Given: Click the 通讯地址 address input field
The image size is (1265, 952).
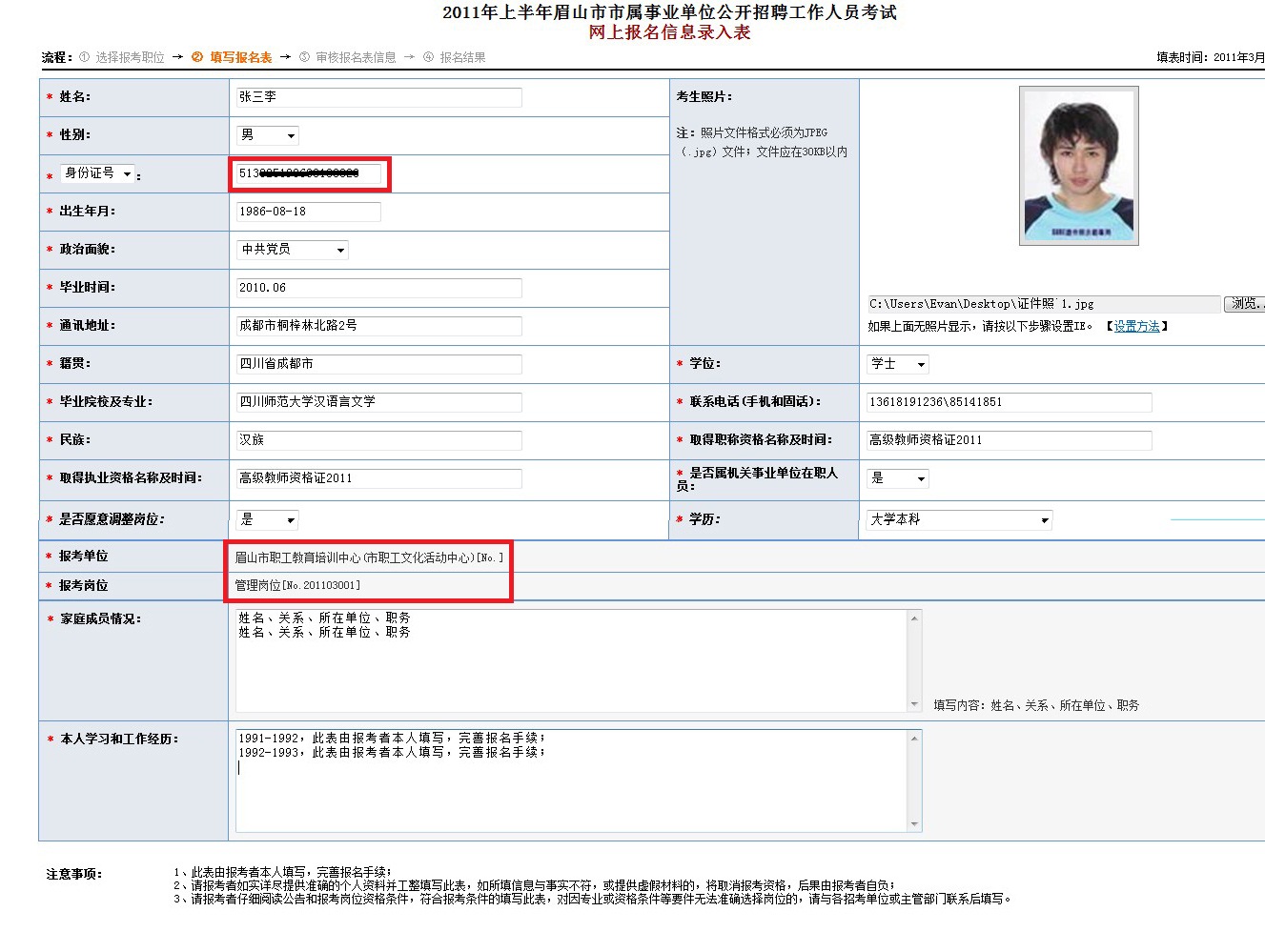Looking at the screenshot, I should point(378,326).
